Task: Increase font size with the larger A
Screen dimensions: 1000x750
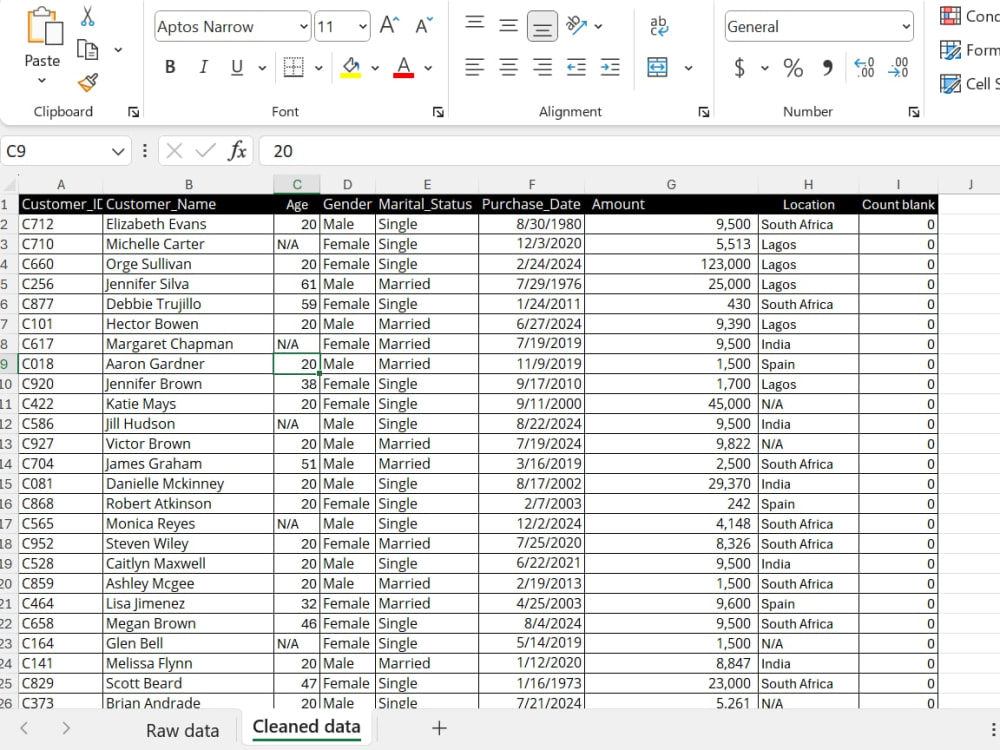Action: click(x=389, y=26)
